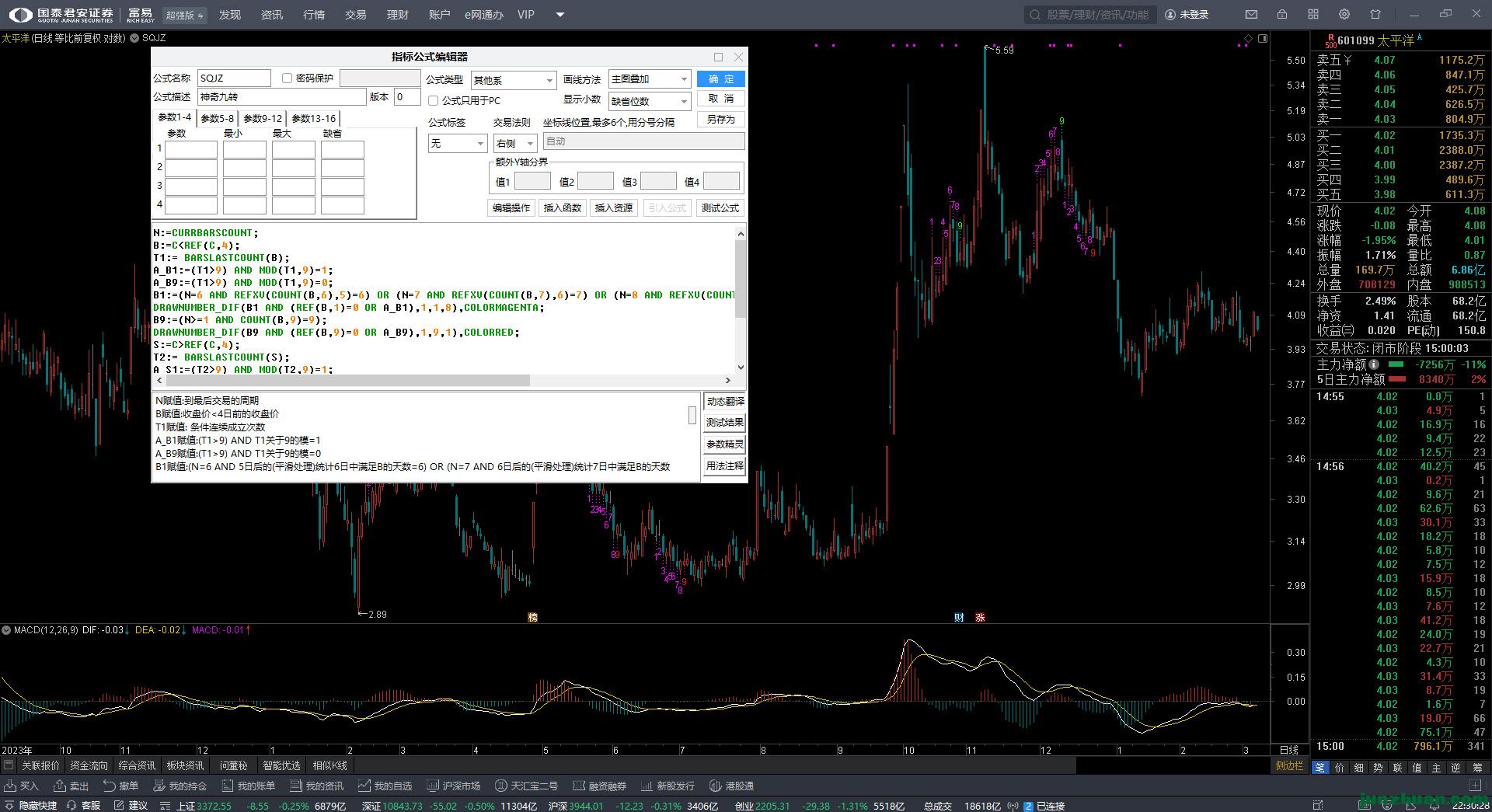Click the 动态翻译 button

725,402
